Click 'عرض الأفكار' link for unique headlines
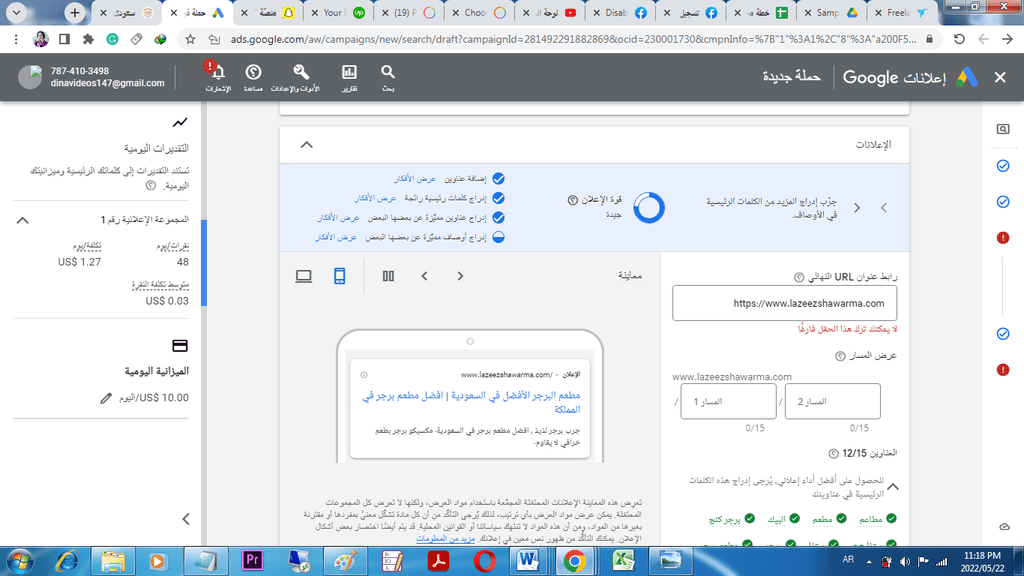The image size is (1024, 576). (338, 217)
